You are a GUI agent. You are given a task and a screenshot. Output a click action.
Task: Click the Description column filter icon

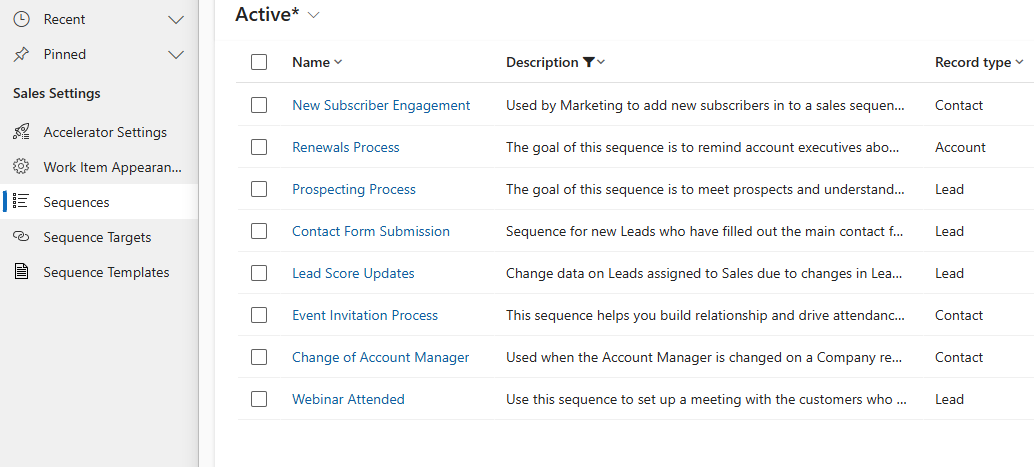[x=588, y=62]
